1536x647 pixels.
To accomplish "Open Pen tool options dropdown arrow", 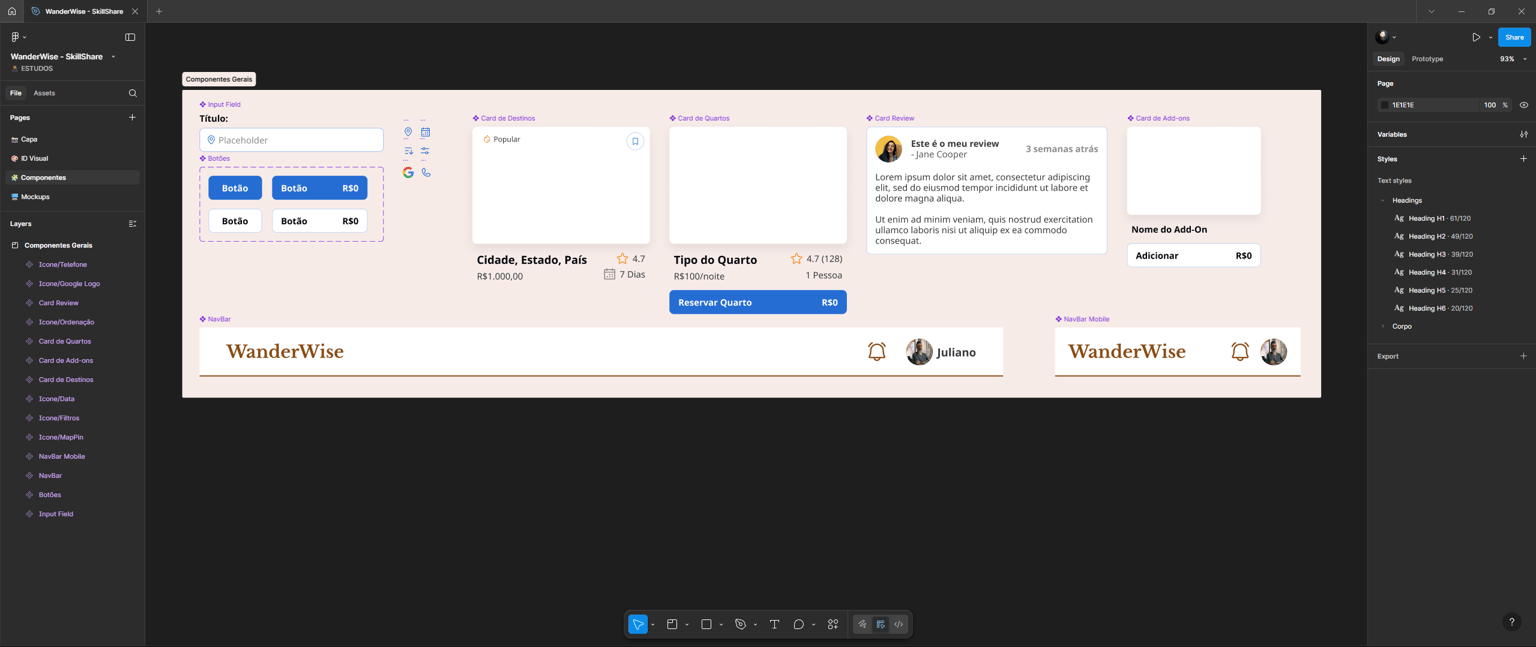I will point(755,625).
